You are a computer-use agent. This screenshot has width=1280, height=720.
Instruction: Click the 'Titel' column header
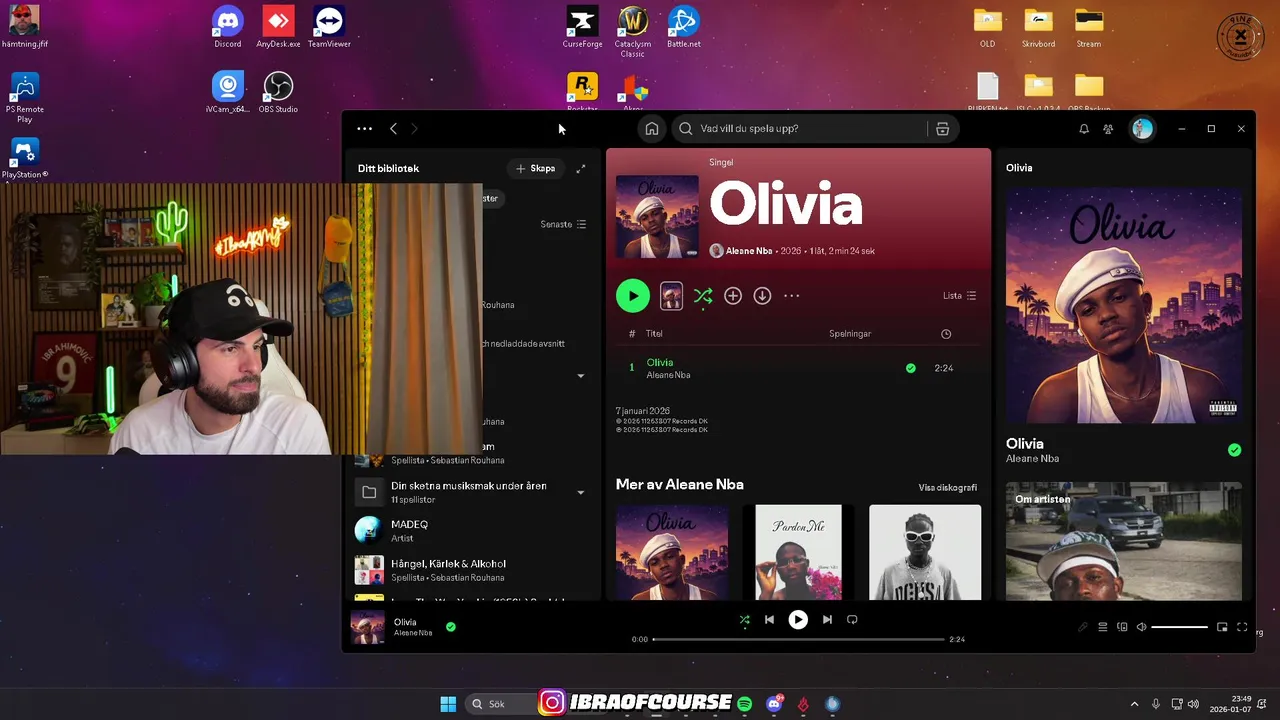654,334
